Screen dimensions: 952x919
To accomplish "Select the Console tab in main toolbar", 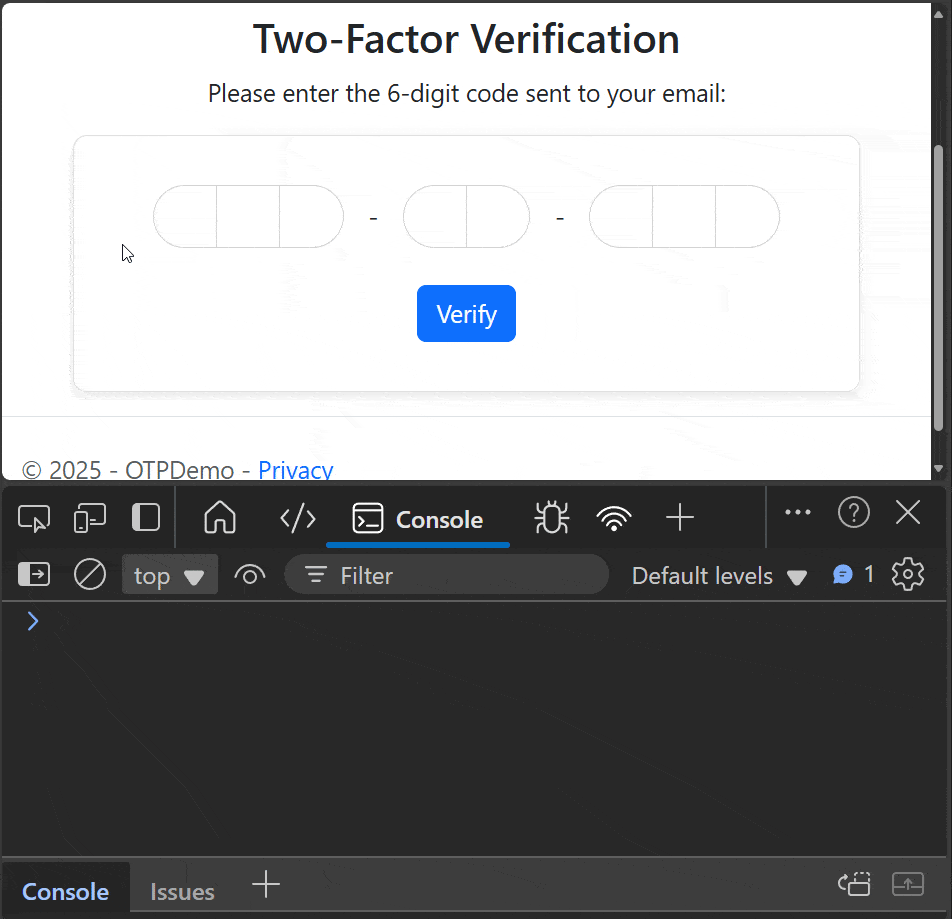I will (418, 519).
